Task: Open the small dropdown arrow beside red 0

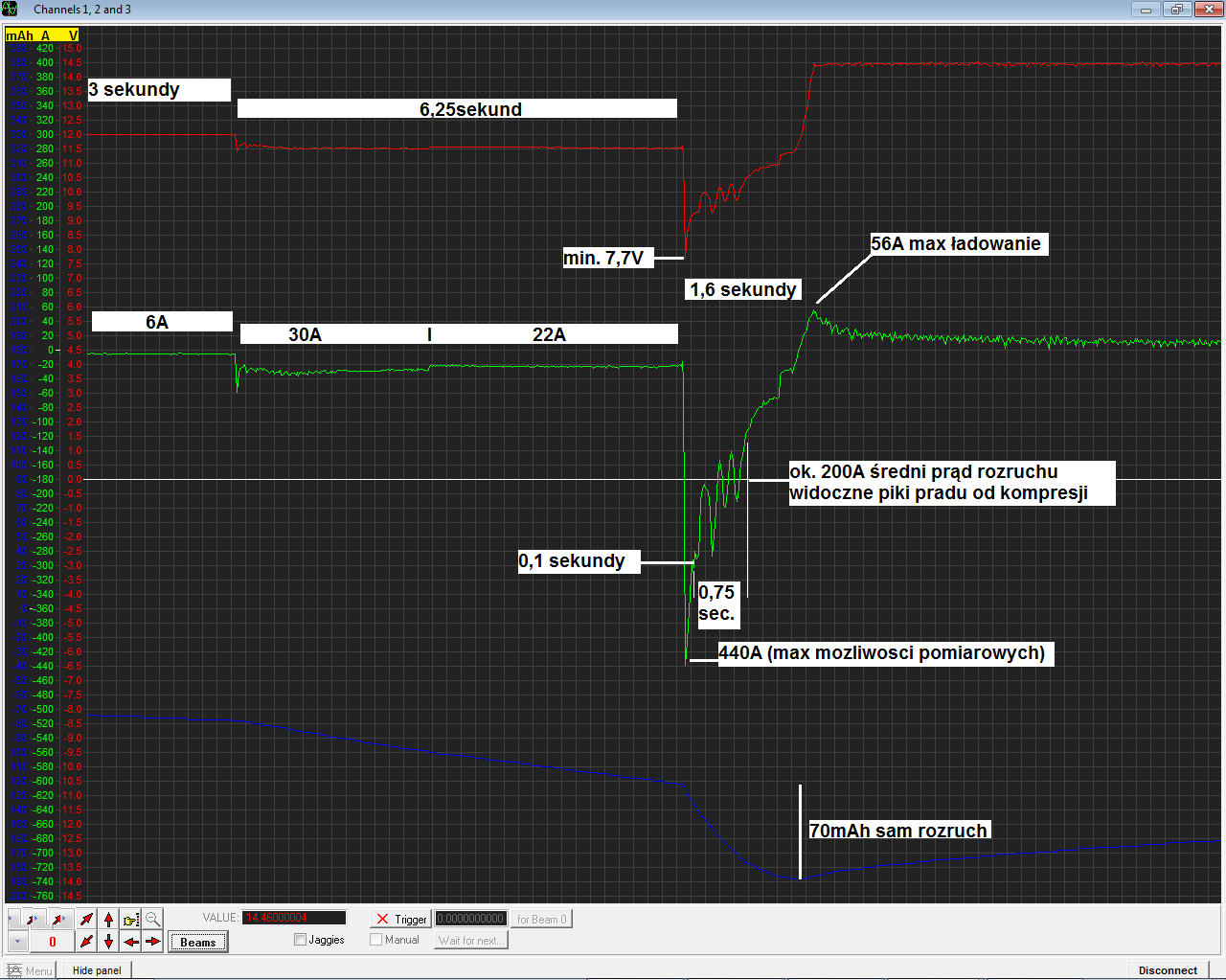Action: click(17, 942)
